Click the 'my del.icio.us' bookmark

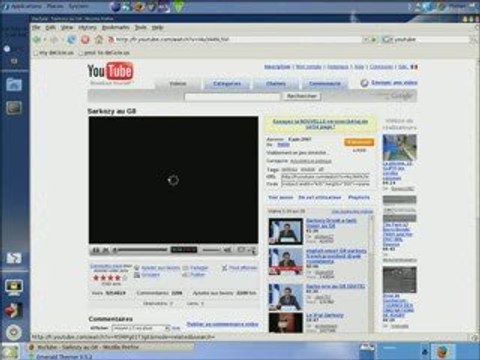pyautogui.click(x=54, y=53)
